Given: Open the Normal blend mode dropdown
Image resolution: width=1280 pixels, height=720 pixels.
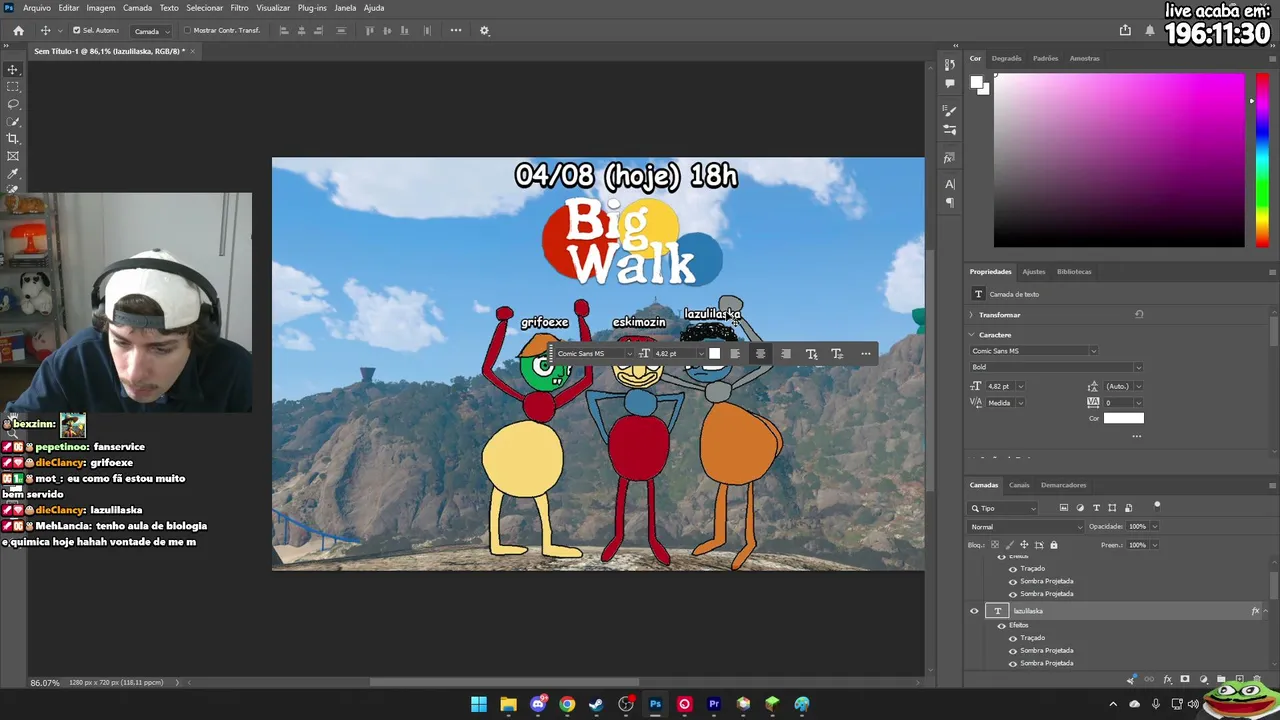Looking at the screenshot, I should [x=1026, y=527].
